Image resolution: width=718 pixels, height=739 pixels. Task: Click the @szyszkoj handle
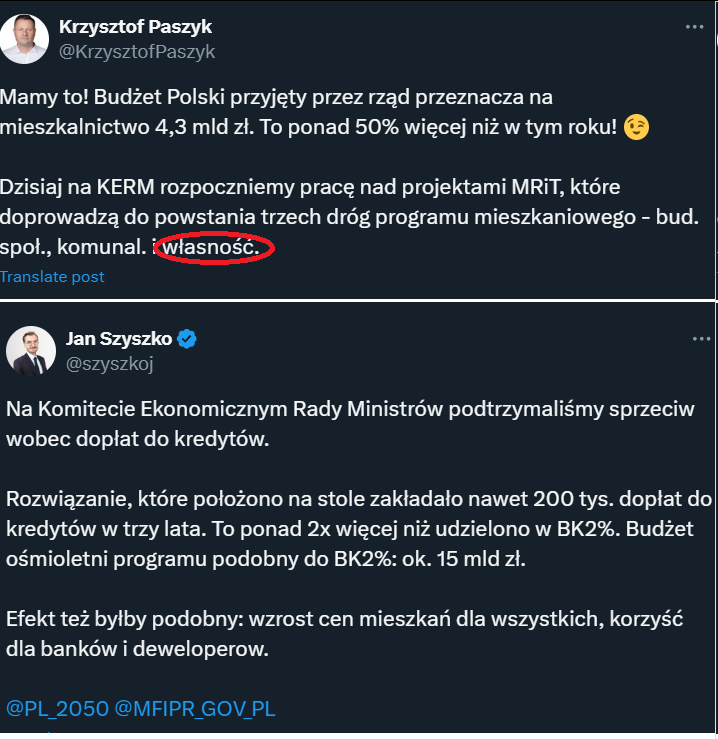(x=109, y=364)
